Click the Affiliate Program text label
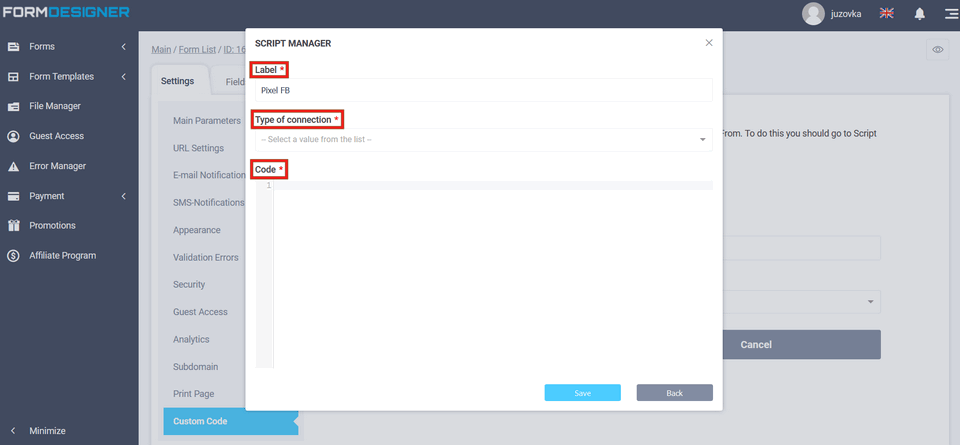Image resolution: width=960 pixels, height=445 pixels. tap(62, 255)
